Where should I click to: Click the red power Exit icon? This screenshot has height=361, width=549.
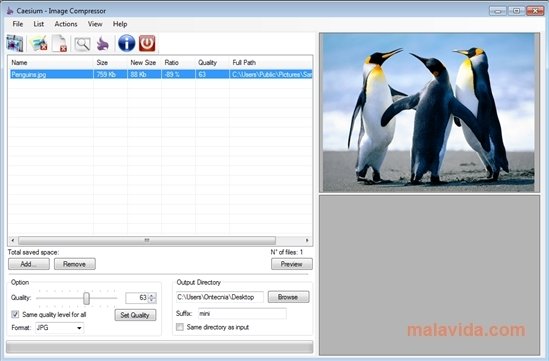[x=147, y=43]
